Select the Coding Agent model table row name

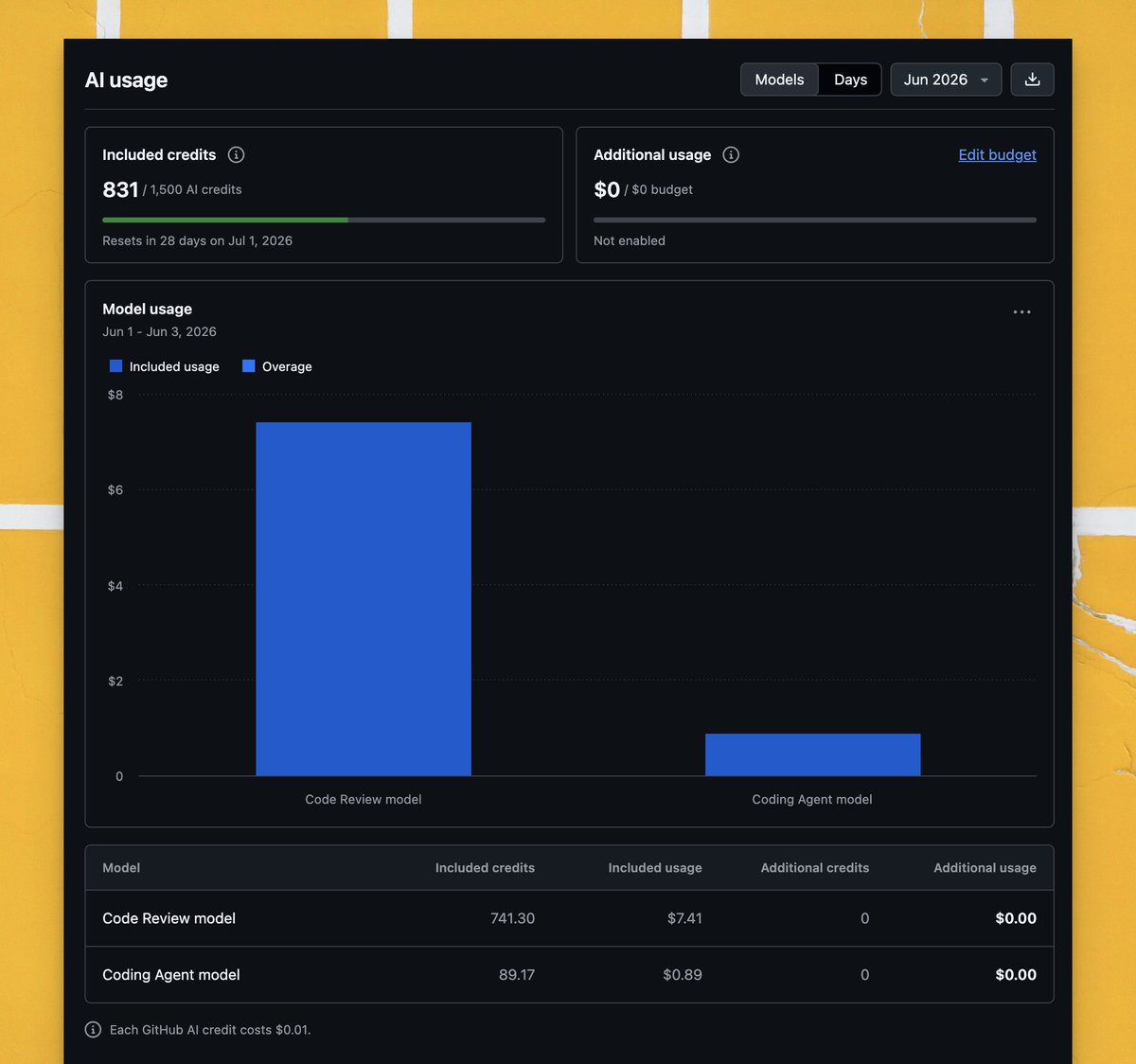pyautogui.click(x=171, y=974)
